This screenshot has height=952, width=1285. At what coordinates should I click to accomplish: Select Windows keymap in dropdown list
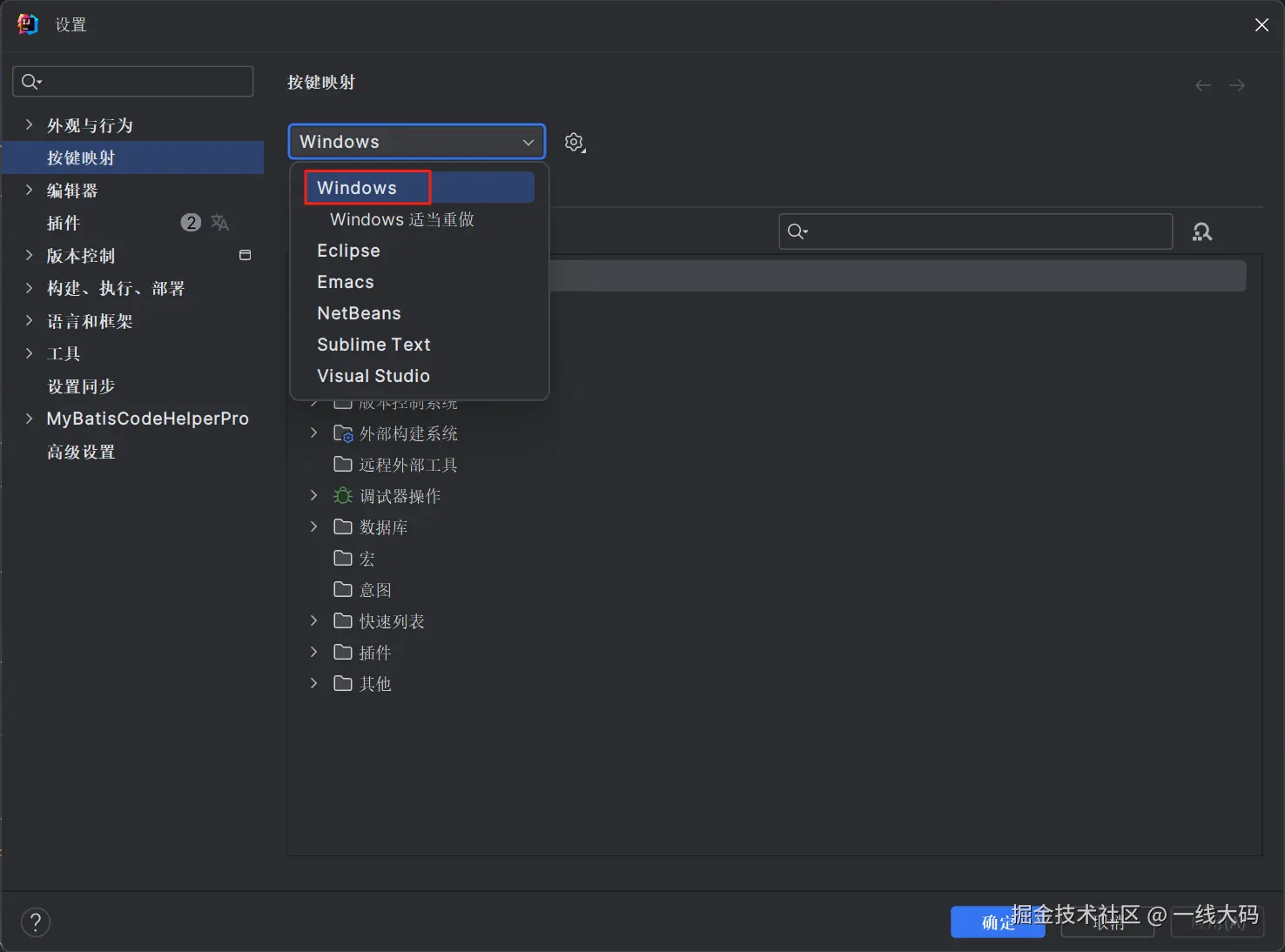(419, 188)
